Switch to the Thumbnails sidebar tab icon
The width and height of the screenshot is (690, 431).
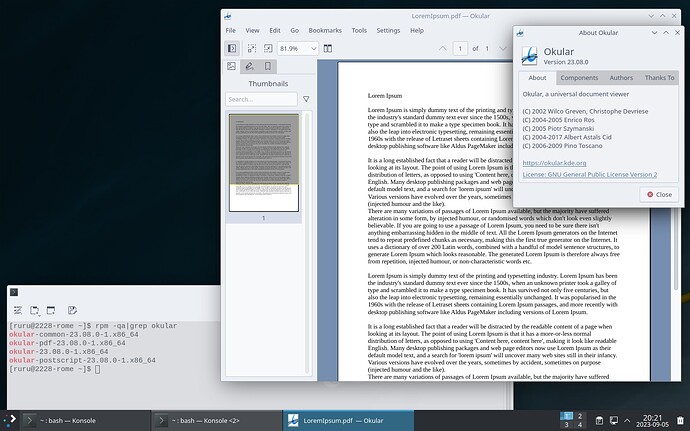coord(231,66)
